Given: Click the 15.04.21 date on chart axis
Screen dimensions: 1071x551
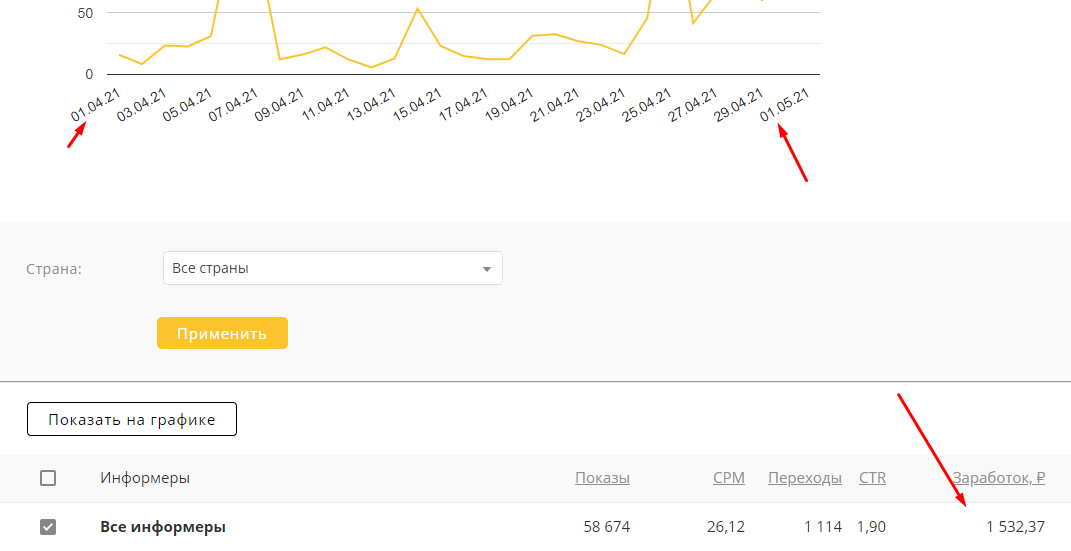Looking at the screenshot, I should (417, 105).
